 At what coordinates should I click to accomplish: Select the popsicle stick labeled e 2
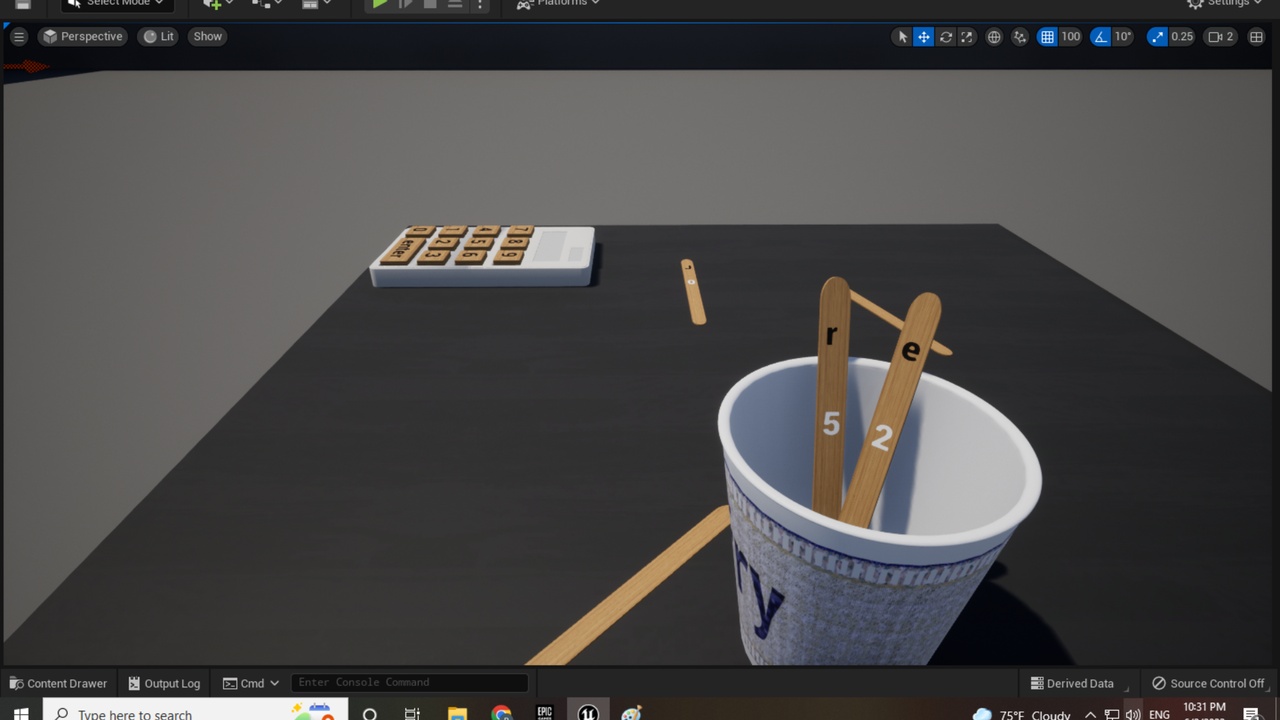pos(891,410)
